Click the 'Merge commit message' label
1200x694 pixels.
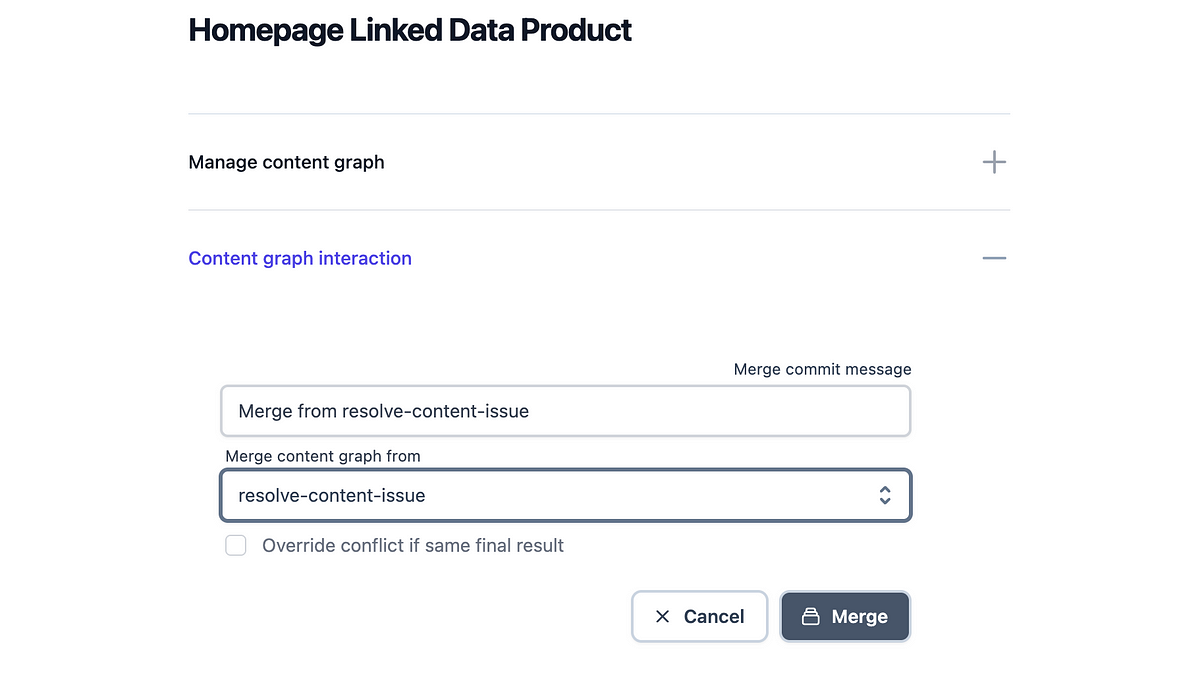click(x=823, y=369)
